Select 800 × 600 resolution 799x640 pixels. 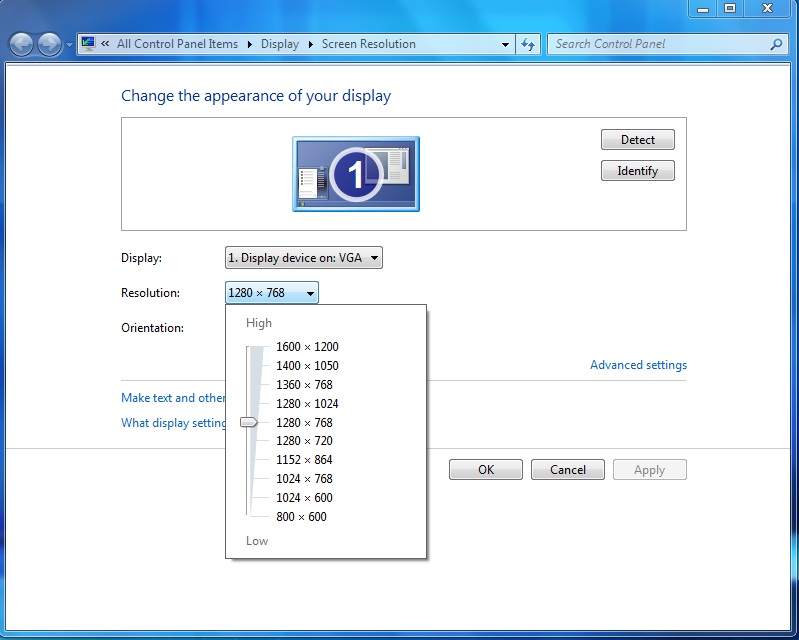tap(301, 517)
